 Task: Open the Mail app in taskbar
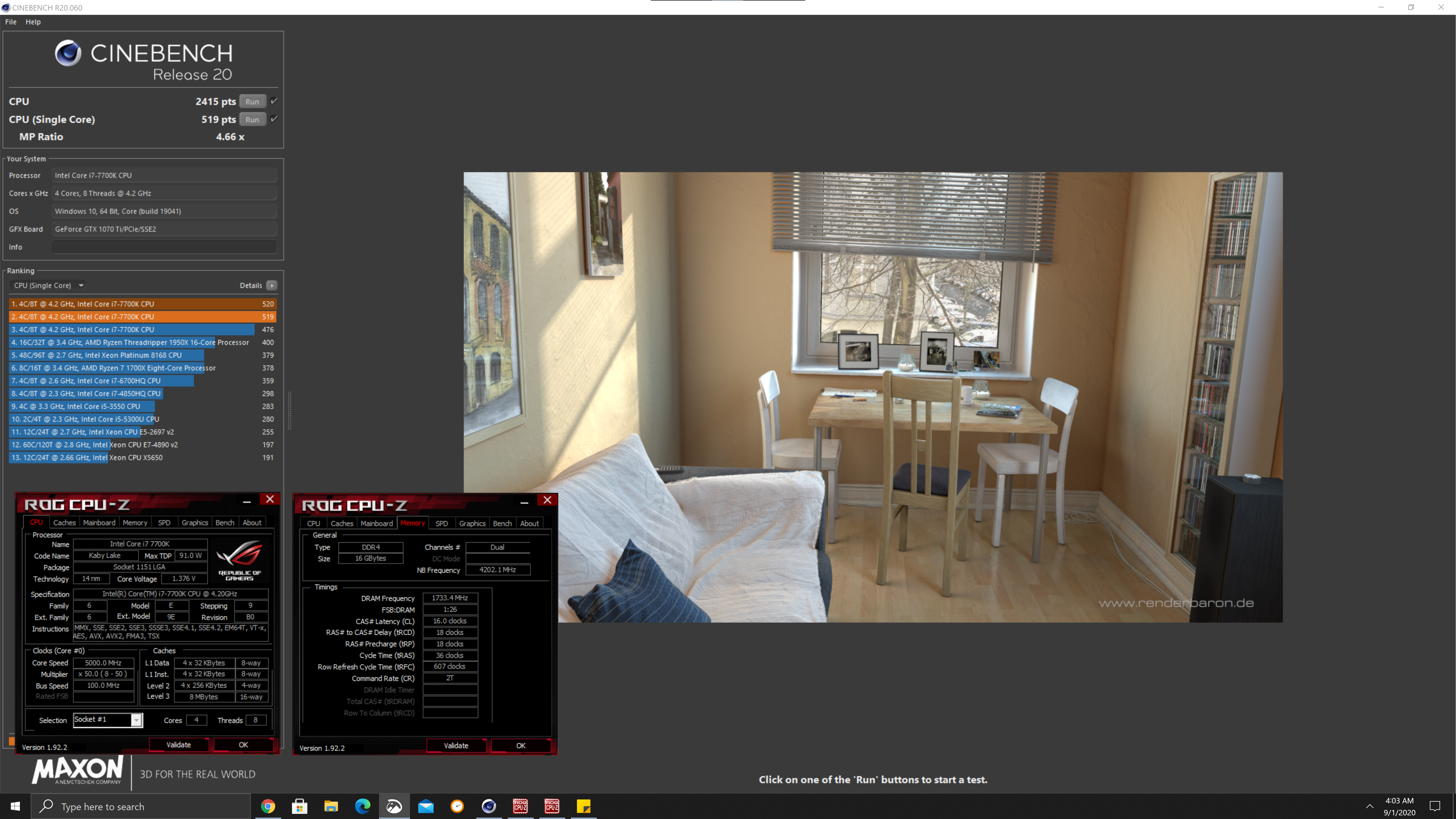click(426, 806)
